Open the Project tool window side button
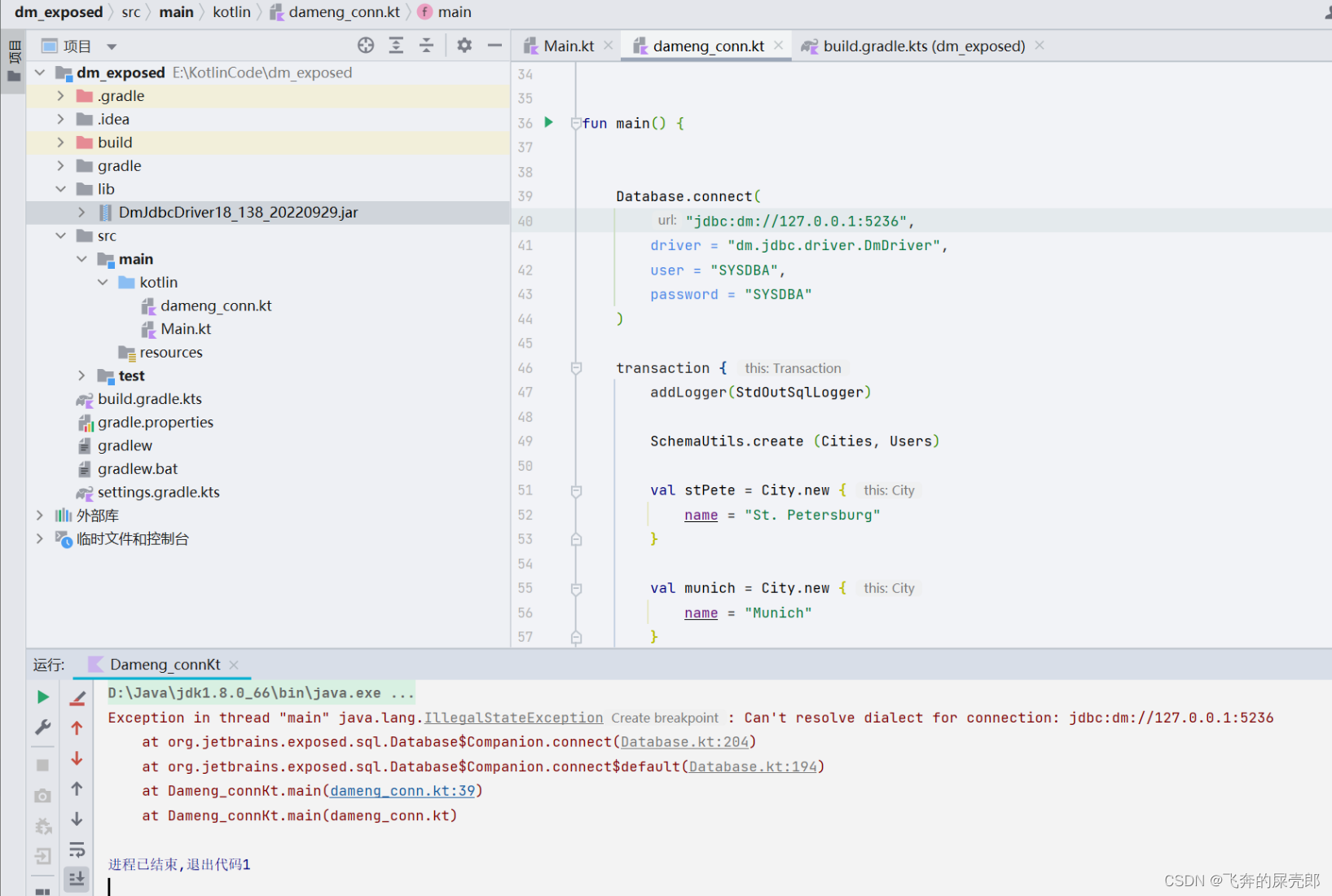 click(14, 62)
